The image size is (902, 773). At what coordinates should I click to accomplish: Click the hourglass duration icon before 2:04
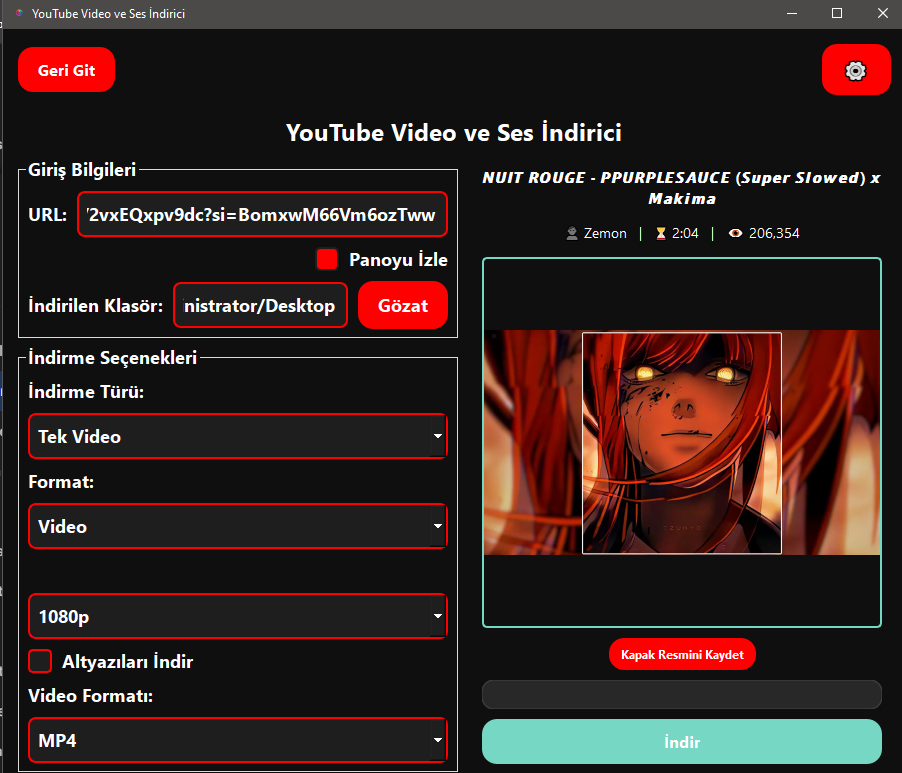click(662, 233)
